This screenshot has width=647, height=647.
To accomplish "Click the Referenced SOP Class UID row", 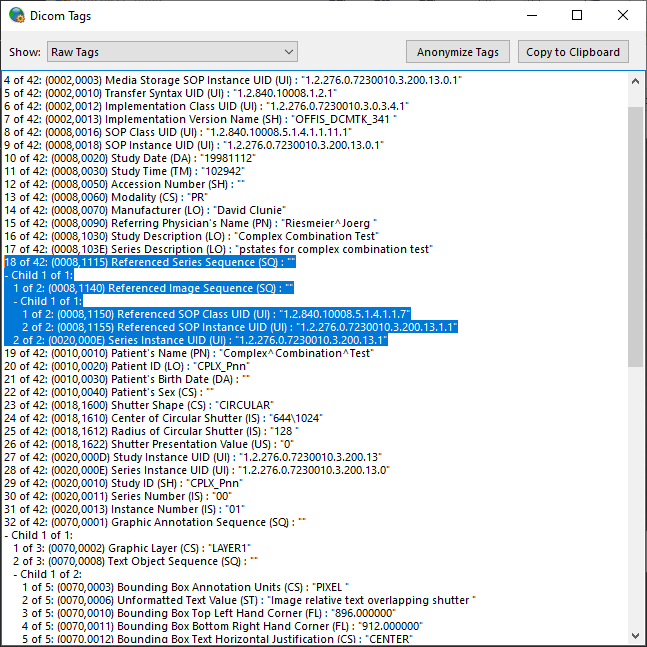I will pos(217,314).
